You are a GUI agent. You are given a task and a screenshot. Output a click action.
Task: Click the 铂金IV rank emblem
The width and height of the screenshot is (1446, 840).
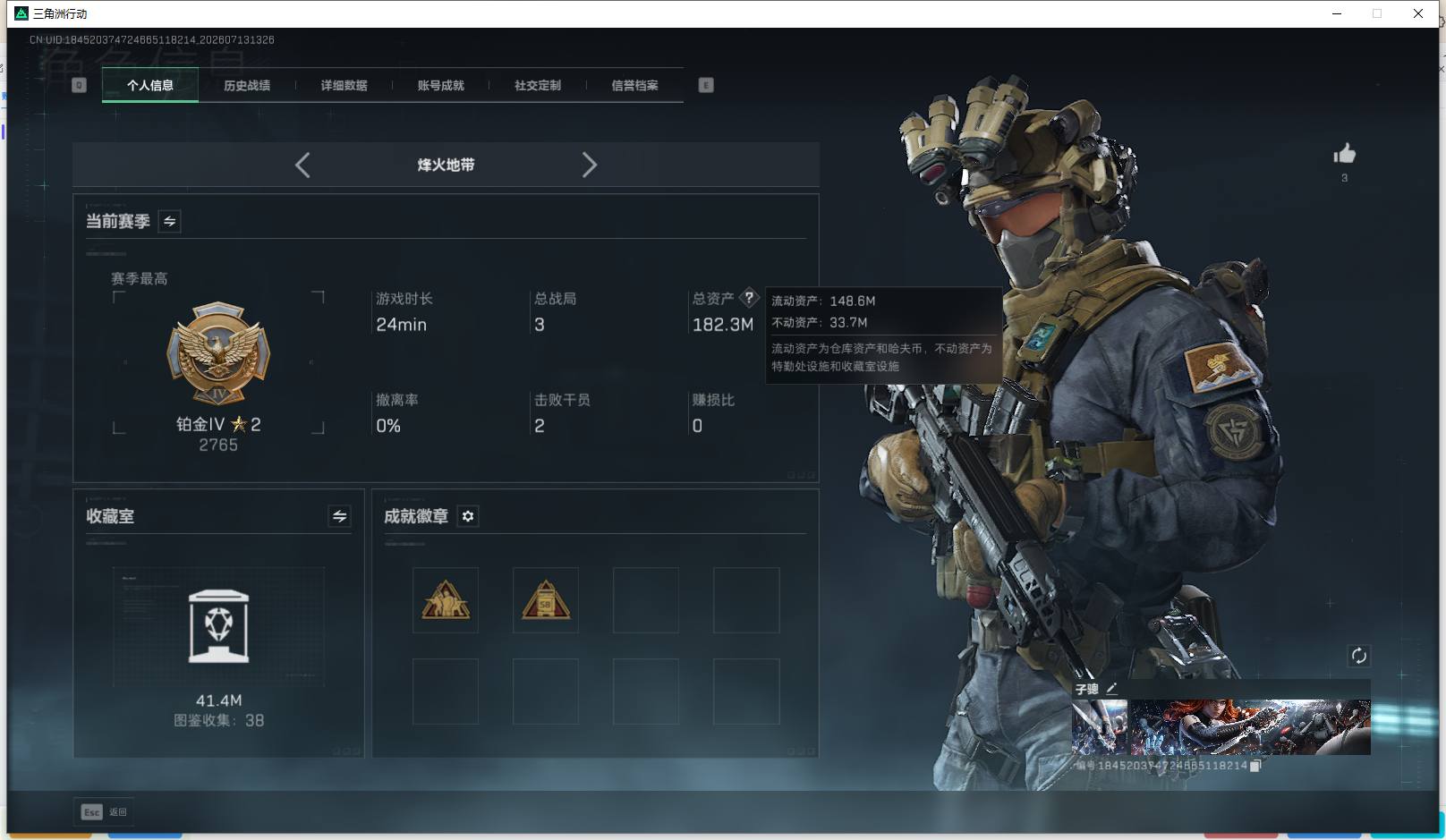[x=218, y=352]
